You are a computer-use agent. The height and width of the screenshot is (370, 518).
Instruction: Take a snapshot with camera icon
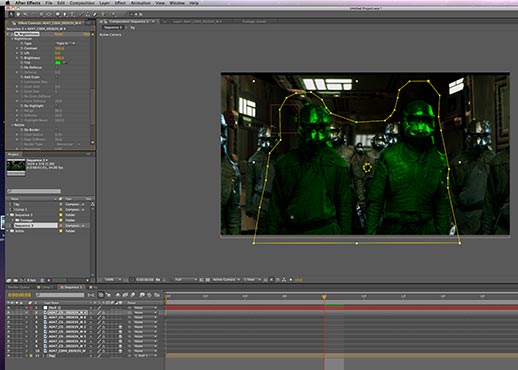tap(158, 279)
